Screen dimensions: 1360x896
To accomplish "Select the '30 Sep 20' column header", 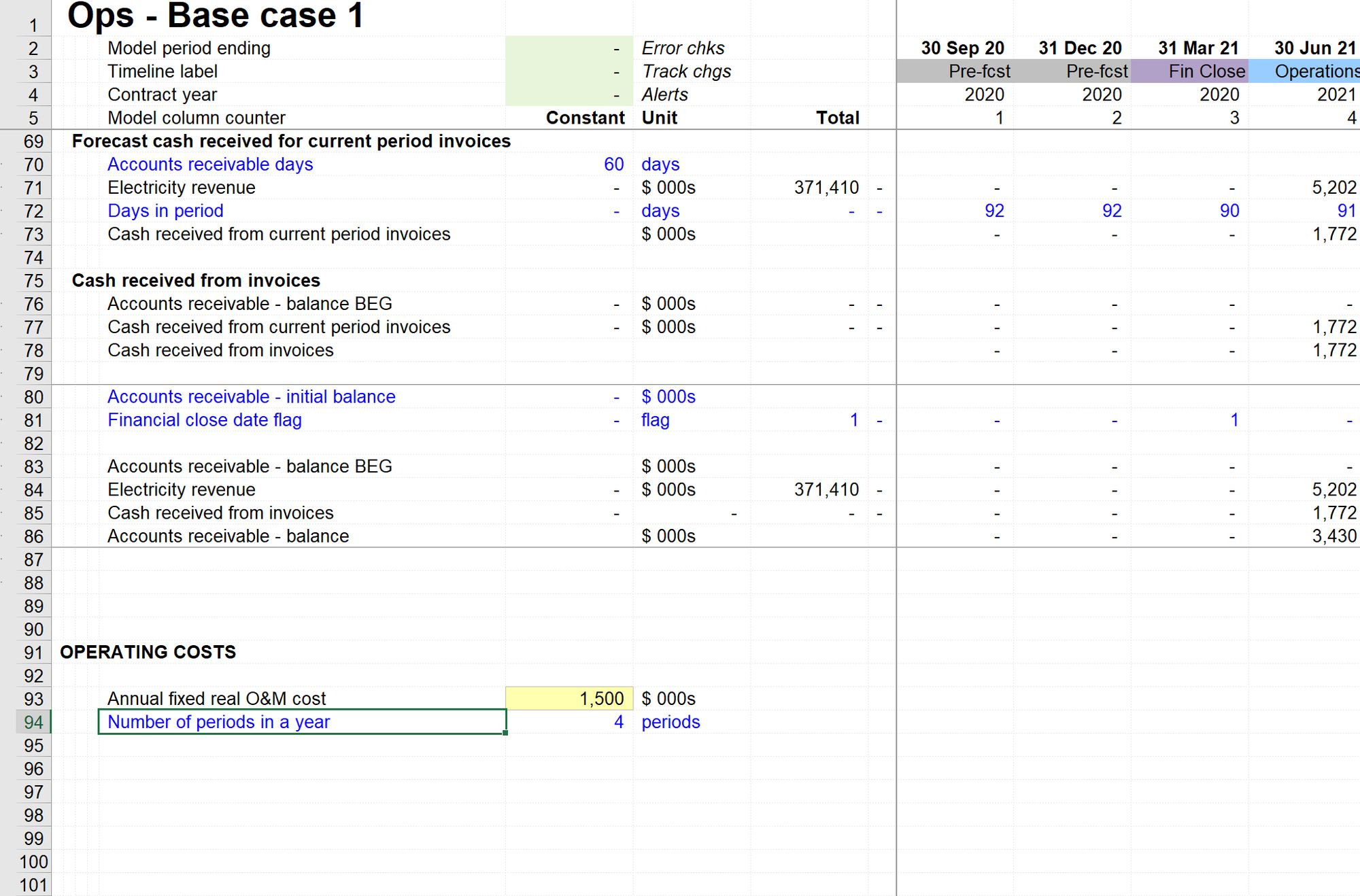I will [962, 48].
